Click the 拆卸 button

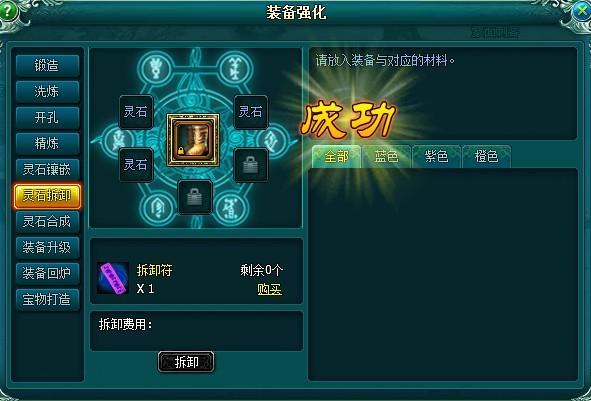pyautogui.click(x=186, y=362)
